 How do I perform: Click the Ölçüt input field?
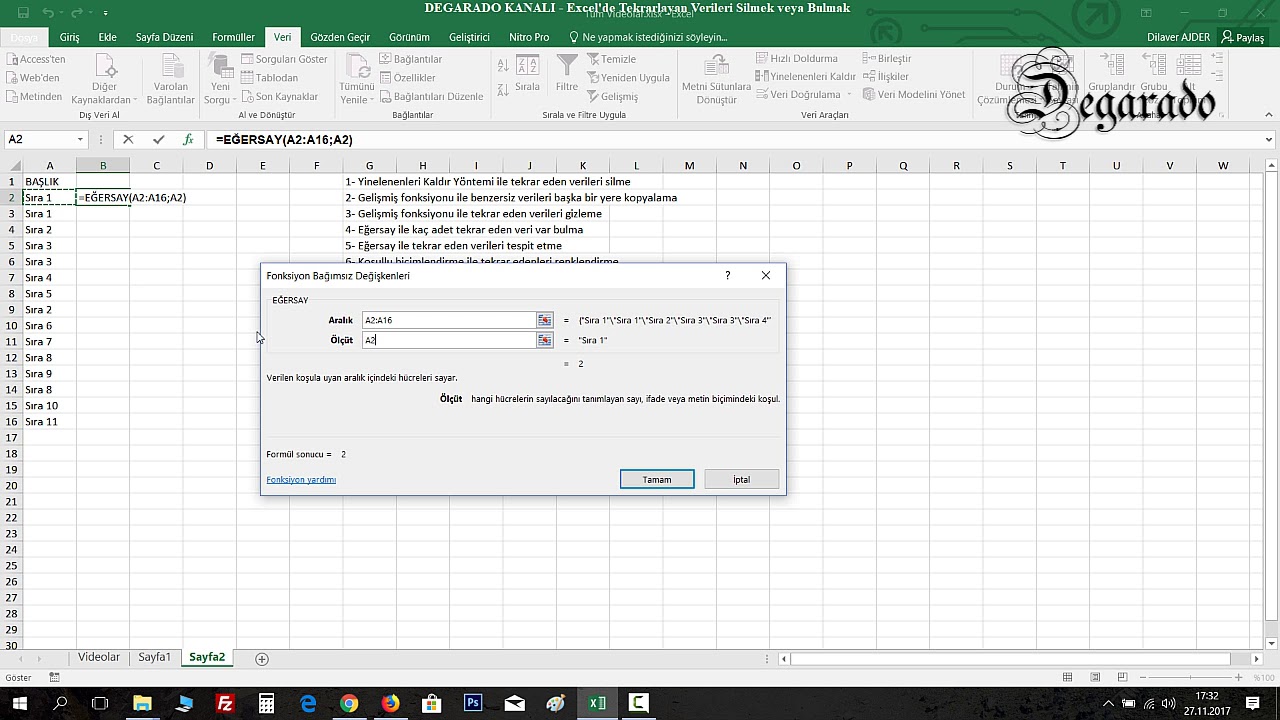[x=449, y=340]
